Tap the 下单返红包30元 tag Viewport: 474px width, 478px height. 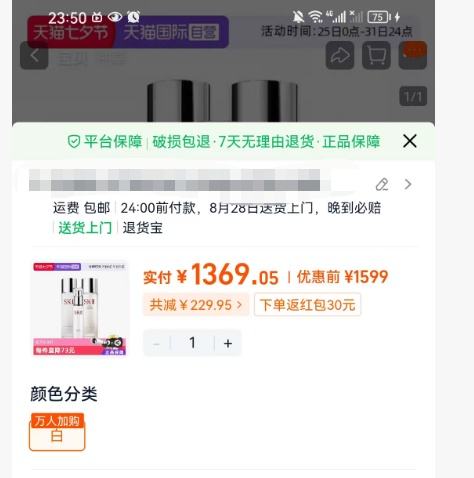pos(307,305)
